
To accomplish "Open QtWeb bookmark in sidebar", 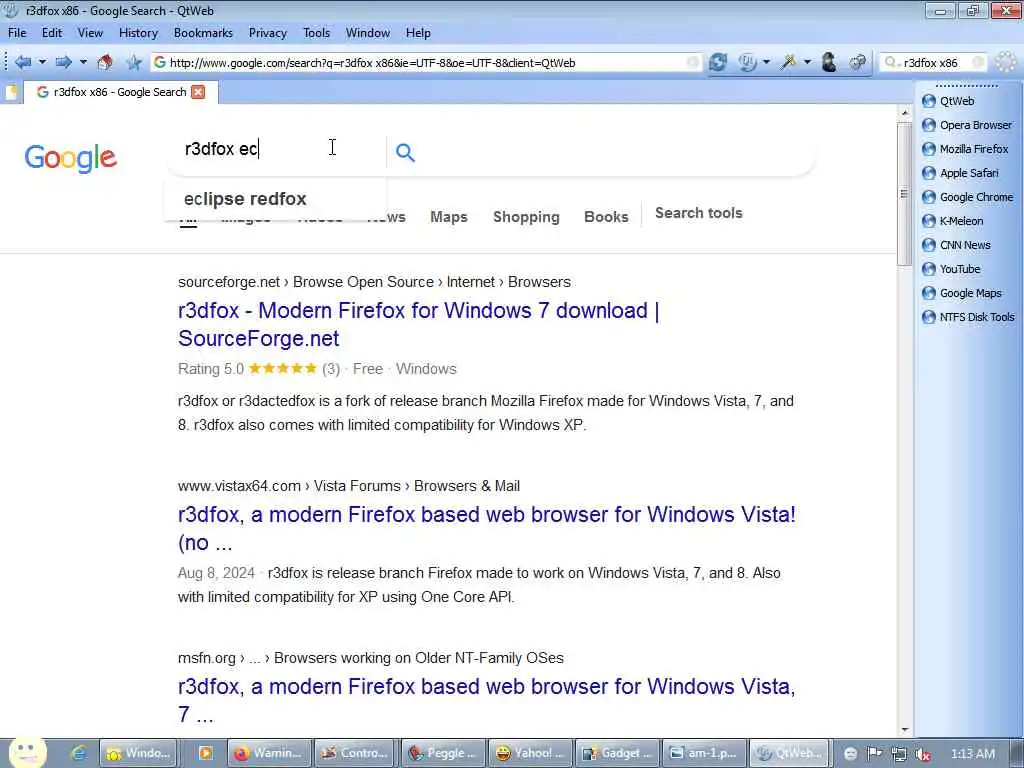I will click(x=948, y=101).
